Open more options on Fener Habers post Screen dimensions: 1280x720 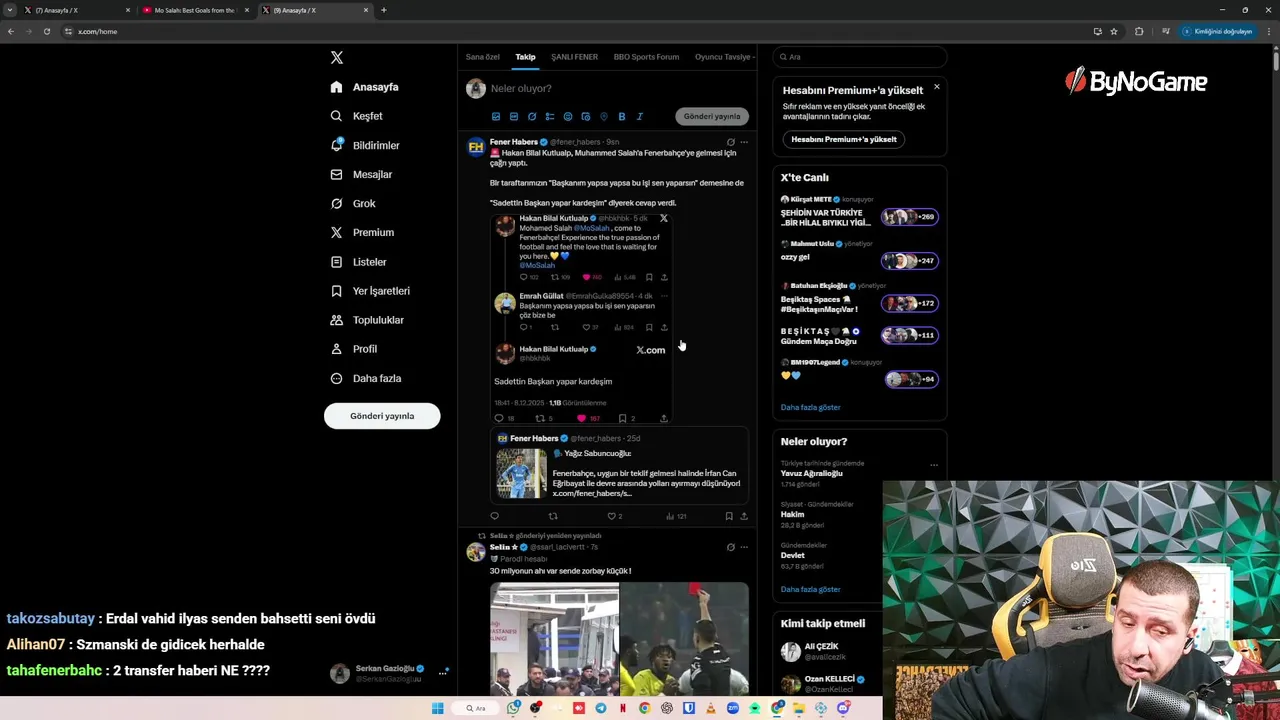coord(744,142)
